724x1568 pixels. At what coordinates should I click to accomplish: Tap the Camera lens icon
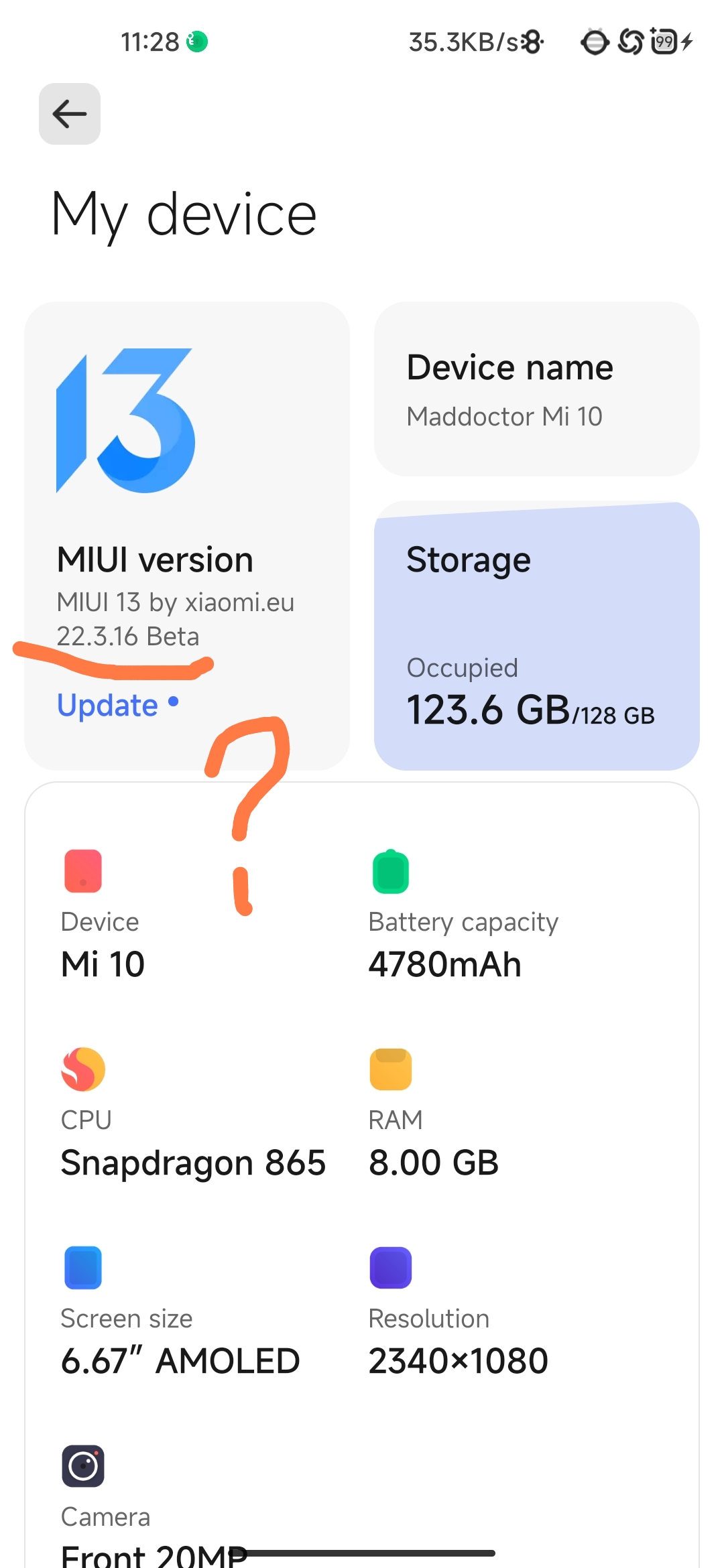point(83,1466)
